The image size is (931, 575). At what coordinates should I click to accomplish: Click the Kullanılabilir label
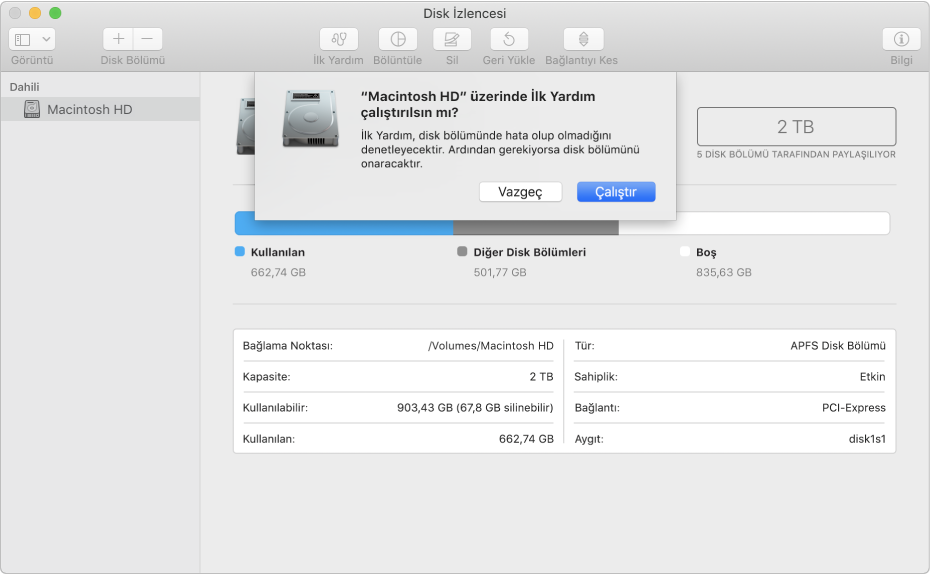tap(275, 407)
